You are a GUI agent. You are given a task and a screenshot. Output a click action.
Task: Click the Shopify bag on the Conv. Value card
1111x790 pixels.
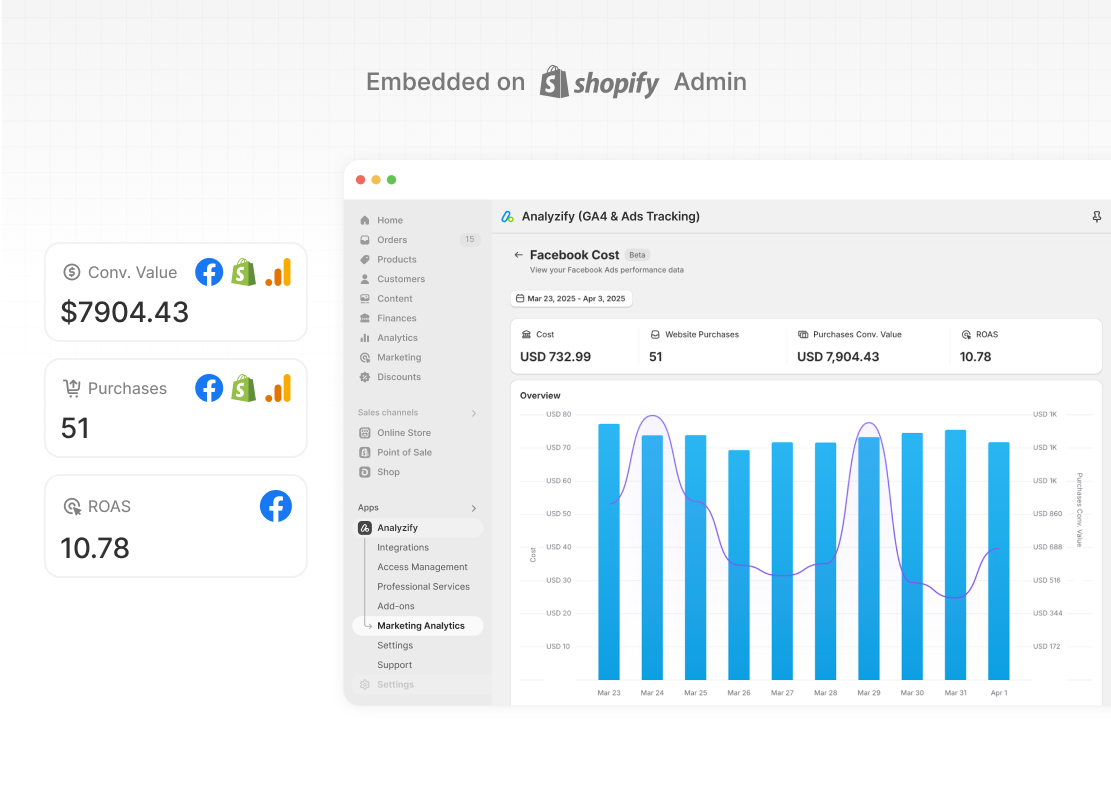(x=244, y=272)
